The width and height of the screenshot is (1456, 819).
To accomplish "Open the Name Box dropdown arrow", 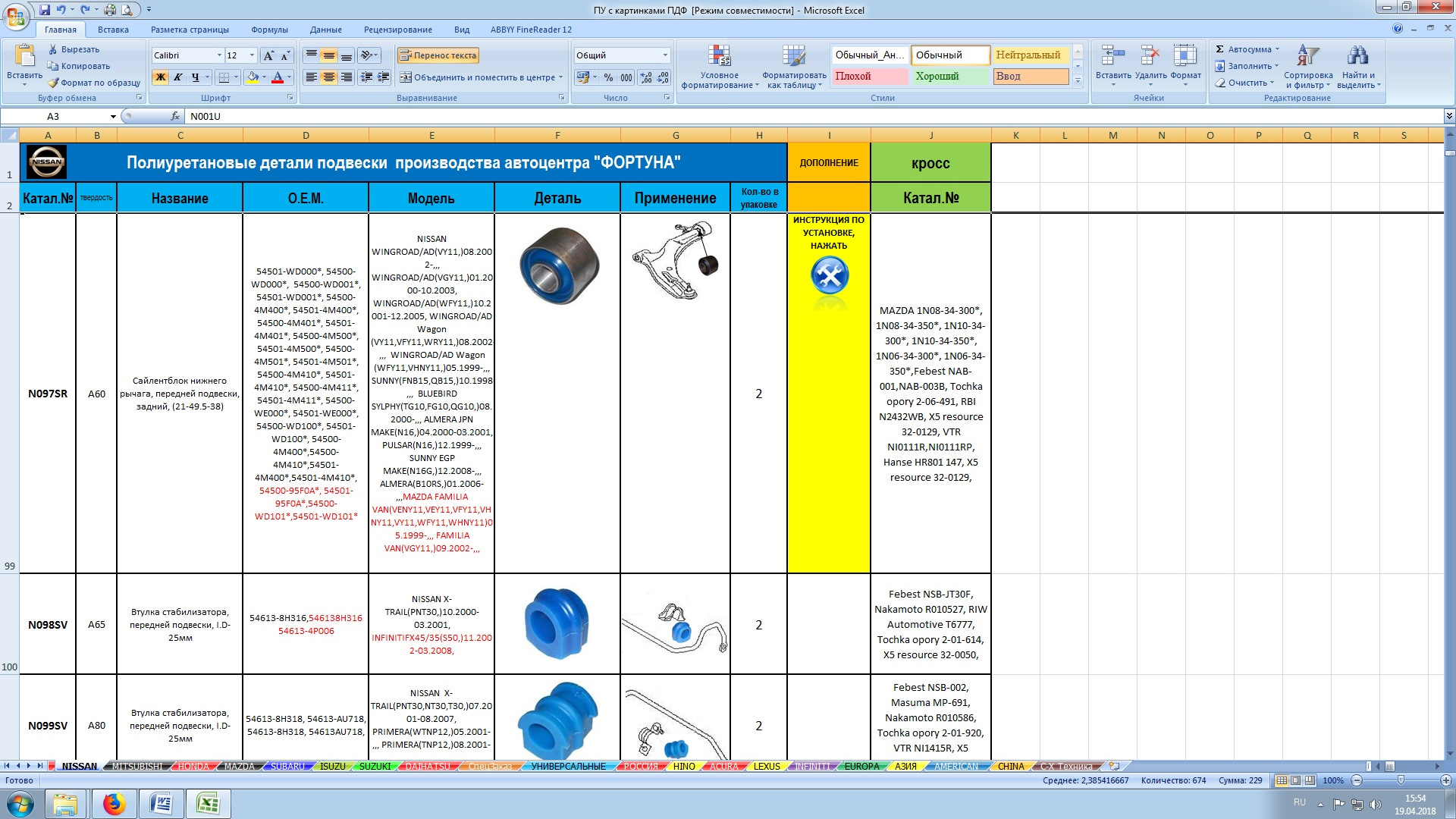I will point(113,117).
